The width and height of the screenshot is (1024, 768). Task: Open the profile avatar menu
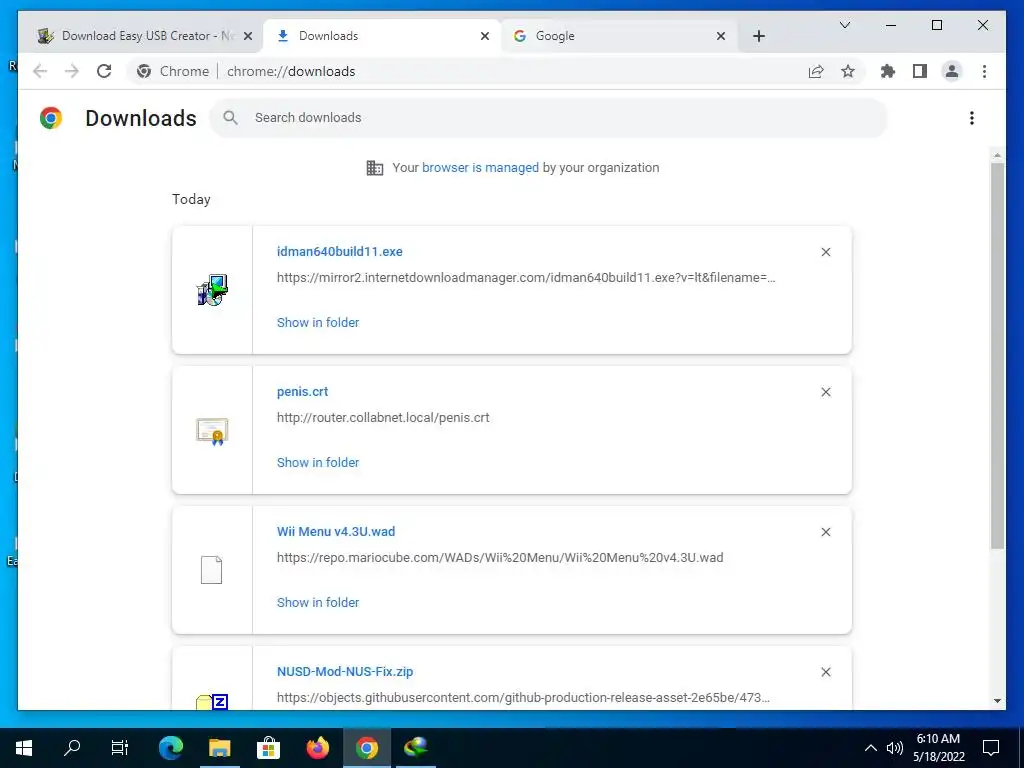[x=952, y=71]
